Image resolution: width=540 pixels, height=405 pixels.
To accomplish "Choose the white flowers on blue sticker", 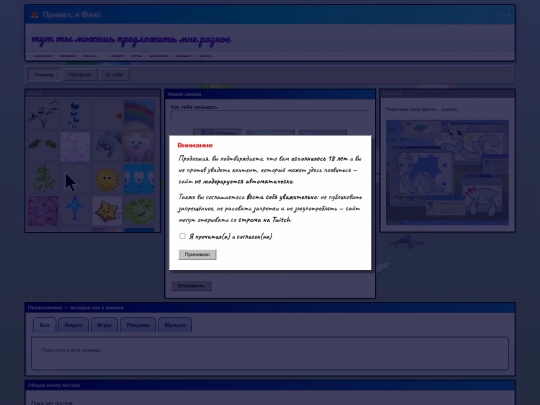I will 139,179.
